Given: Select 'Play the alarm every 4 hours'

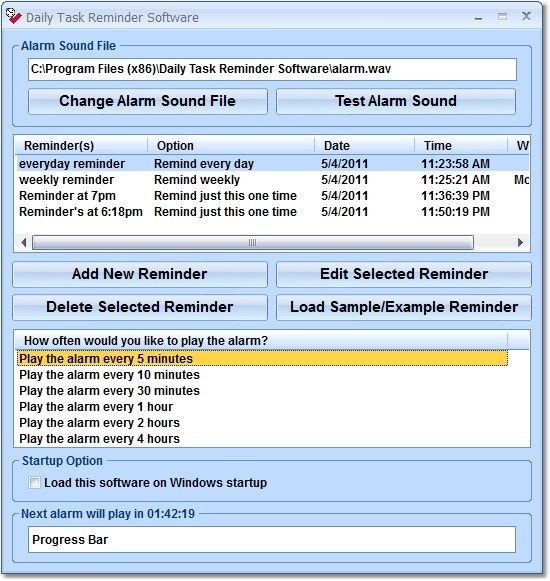Looking at the screenshot, I should [x=262, y=439].
